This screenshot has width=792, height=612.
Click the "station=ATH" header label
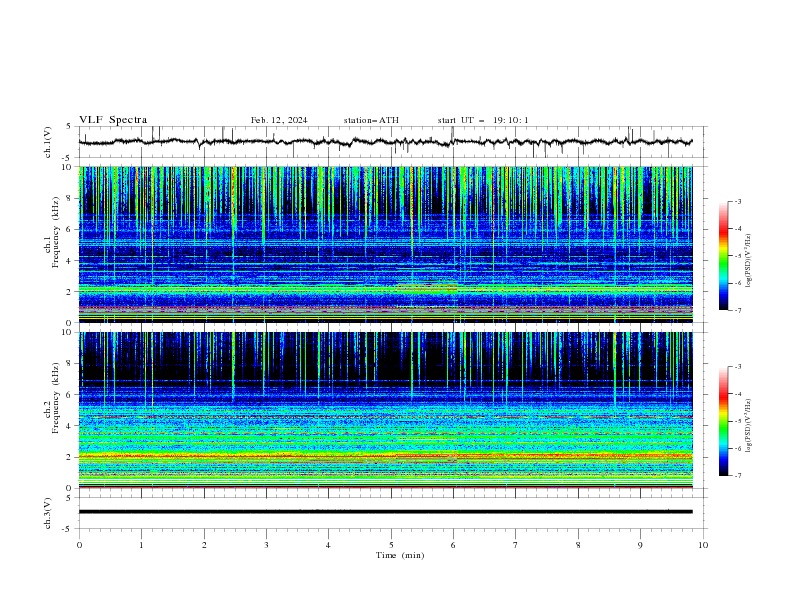coord(371,120)
